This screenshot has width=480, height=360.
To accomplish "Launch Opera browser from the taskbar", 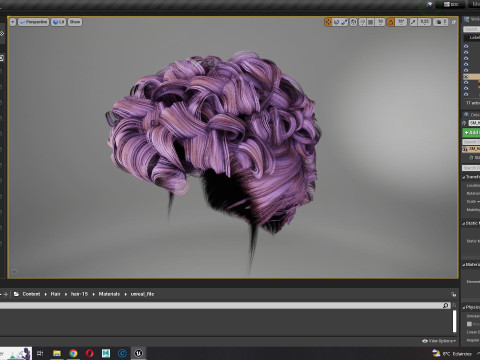I will (90, 353).
